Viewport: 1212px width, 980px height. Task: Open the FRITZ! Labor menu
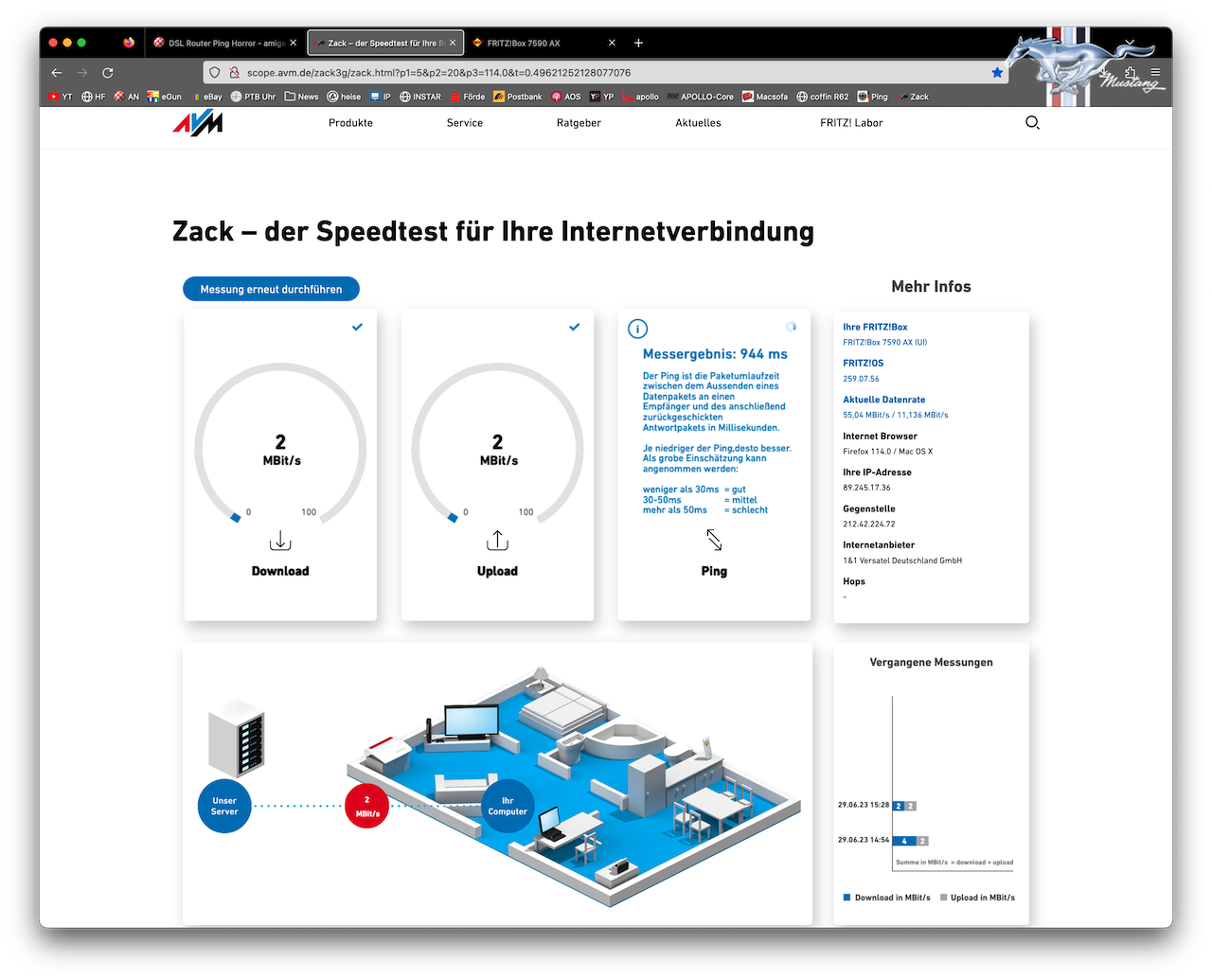click(x=851, y=123)
